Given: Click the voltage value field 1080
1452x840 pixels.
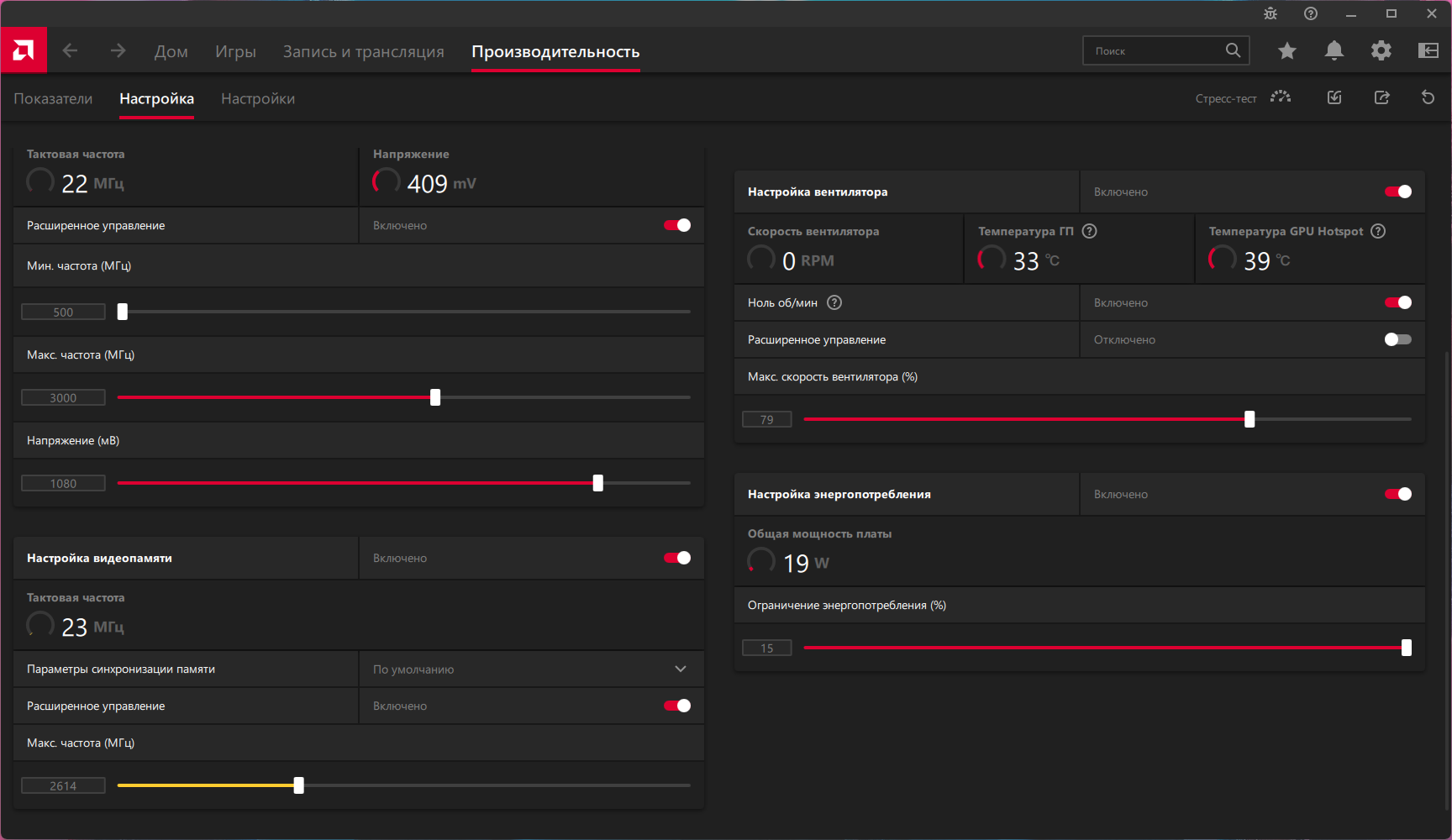Looking at the screenshot, I should click(63, 483).
